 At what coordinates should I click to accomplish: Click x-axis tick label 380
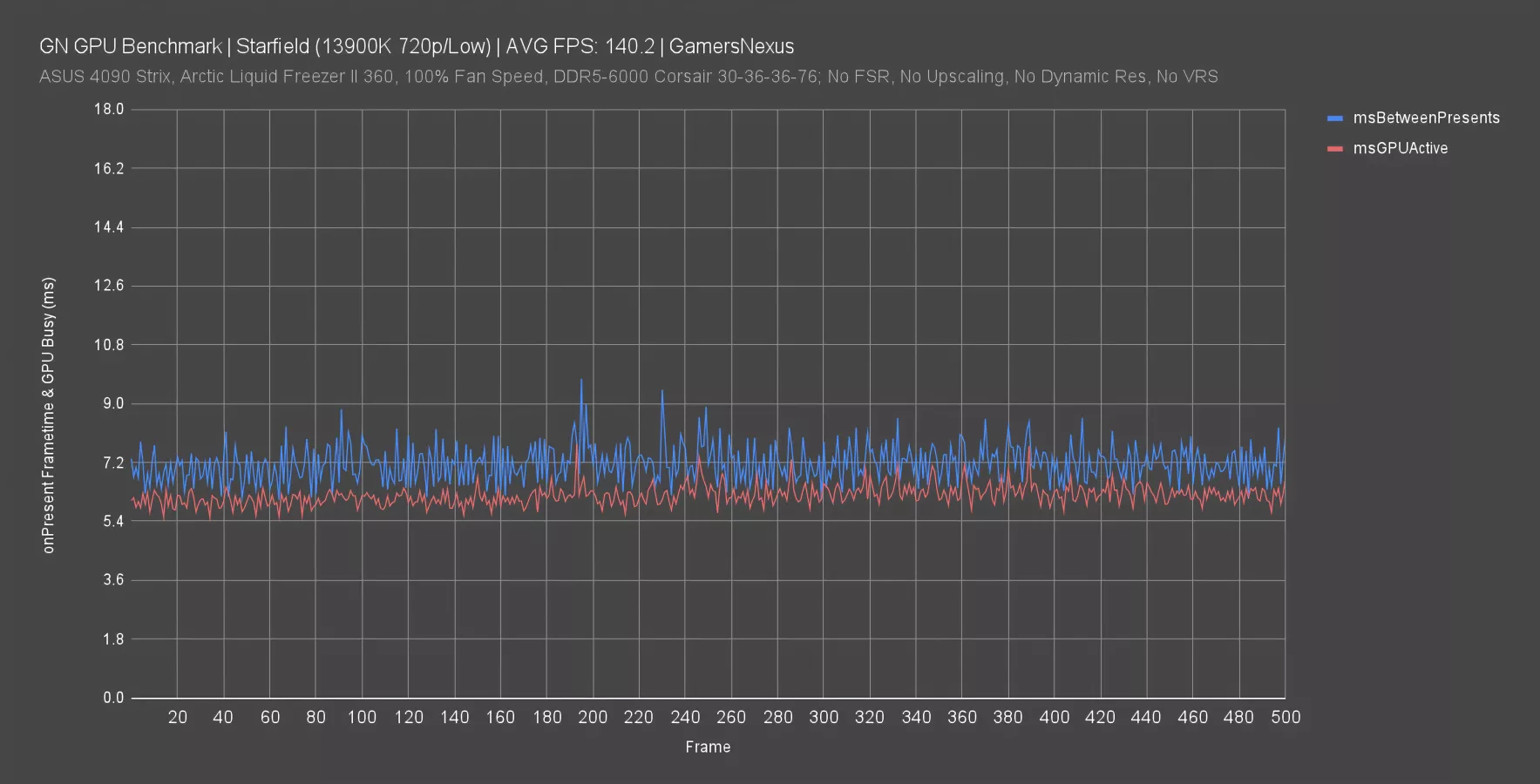tap(1007, 717)
